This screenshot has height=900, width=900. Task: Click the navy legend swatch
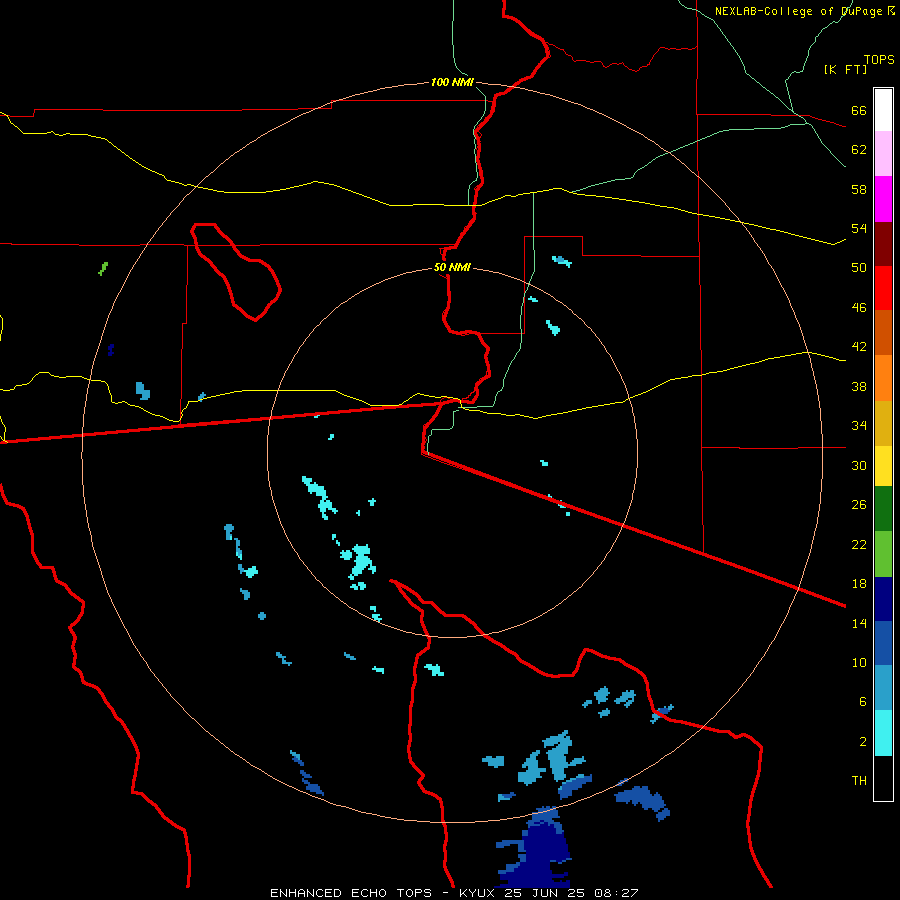click(x=883, y=599)
